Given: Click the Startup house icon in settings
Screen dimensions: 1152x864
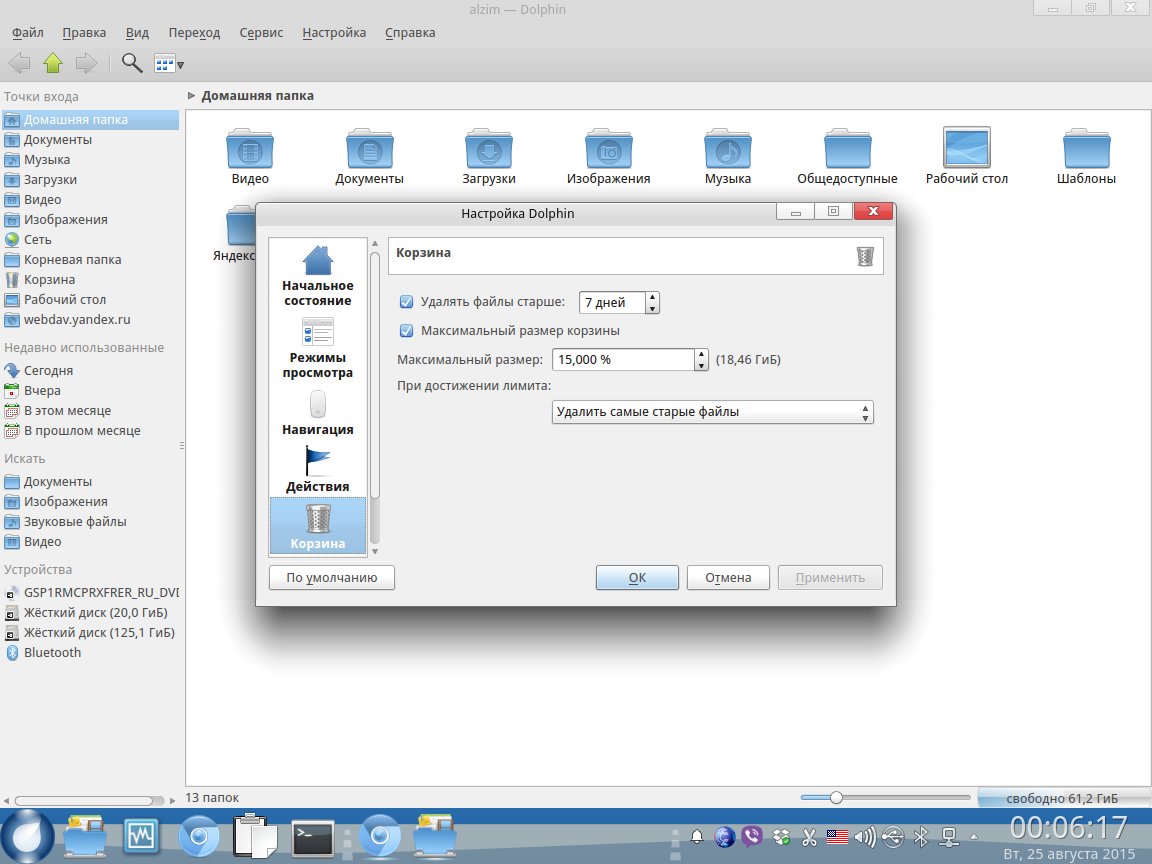Looking at the screenshot, I should pyautogui.click(x=318, y=260).
